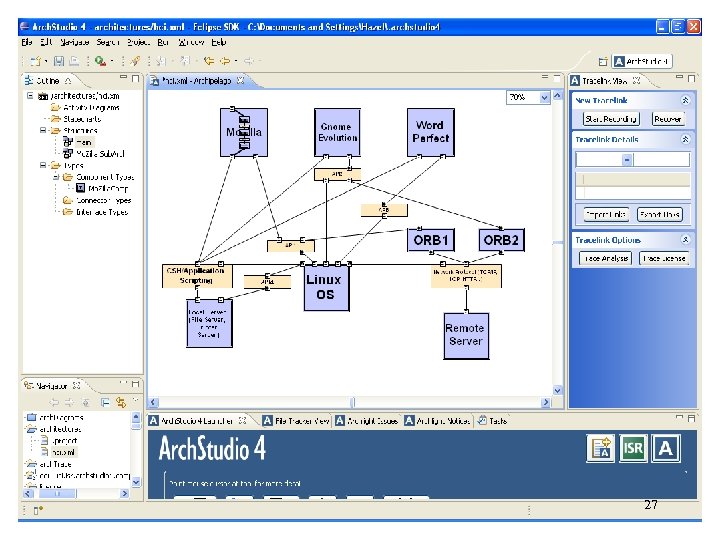The image size is (720, 540).
Task: Open the File menu
Action: point(27,42)
